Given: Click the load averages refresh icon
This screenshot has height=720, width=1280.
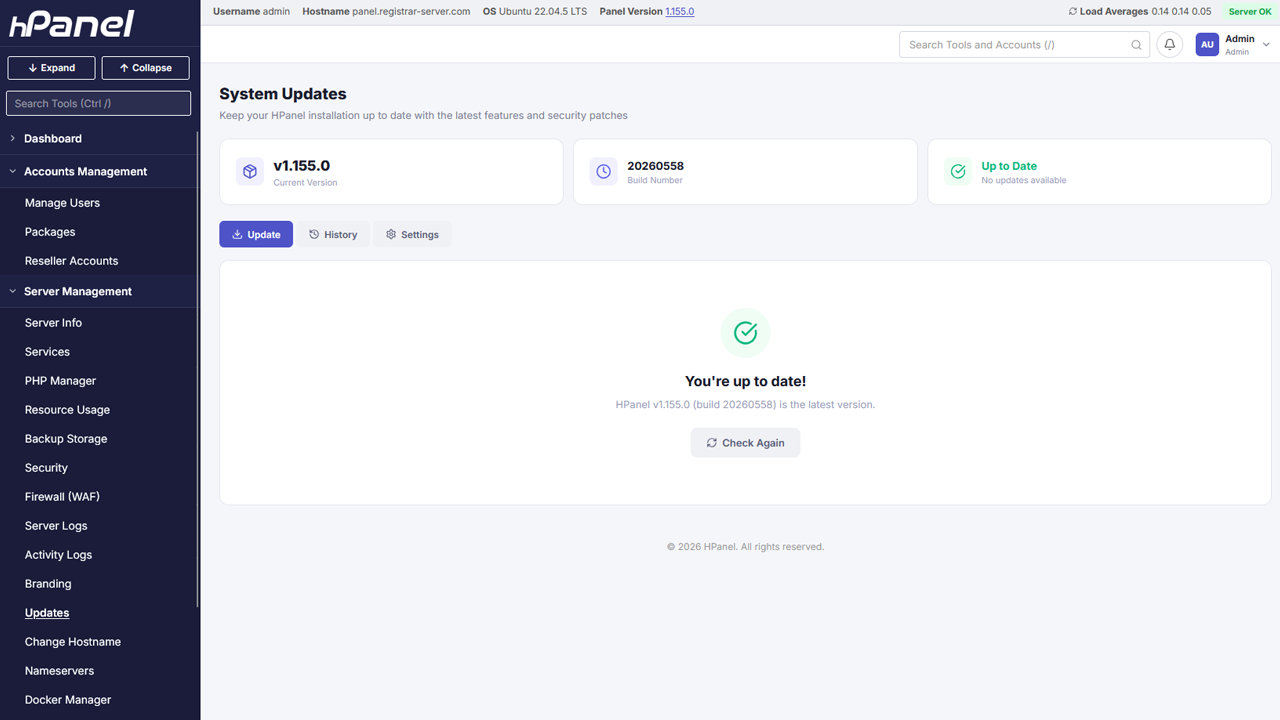Looking at the screenshot, I should 1073,12.
